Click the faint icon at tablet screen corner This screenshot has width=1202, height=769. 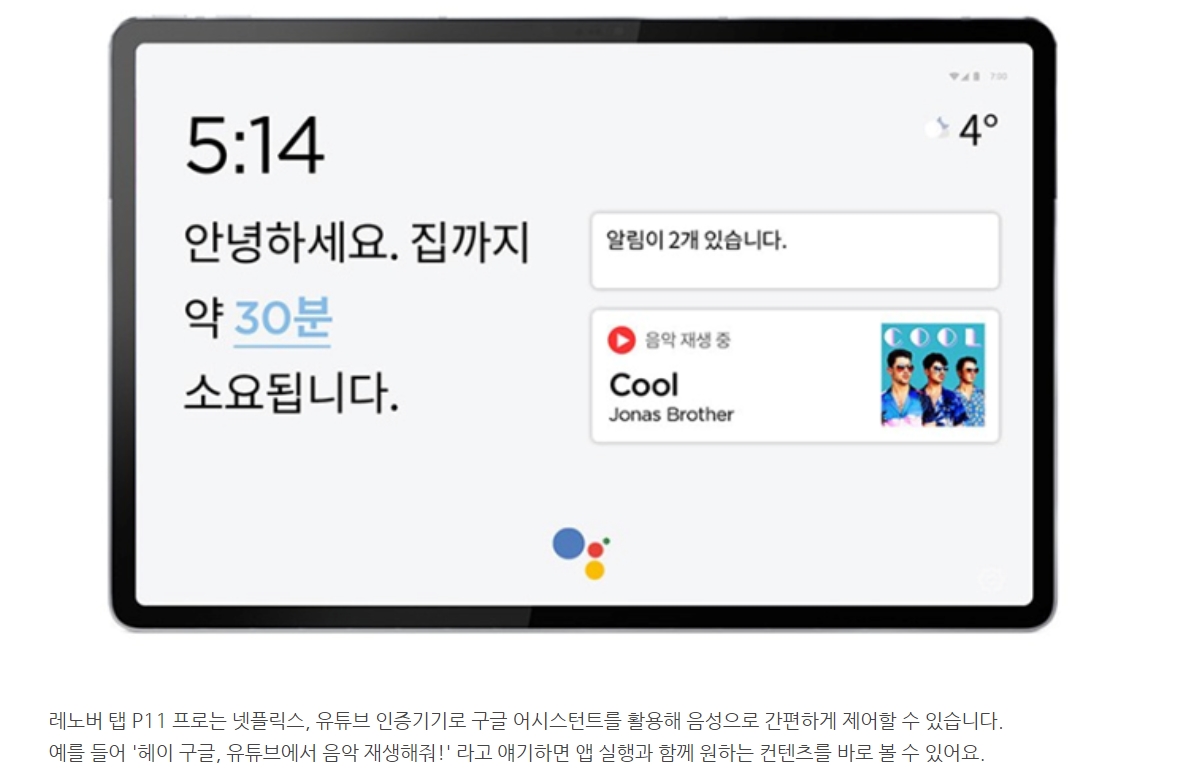tap(990, 580)
